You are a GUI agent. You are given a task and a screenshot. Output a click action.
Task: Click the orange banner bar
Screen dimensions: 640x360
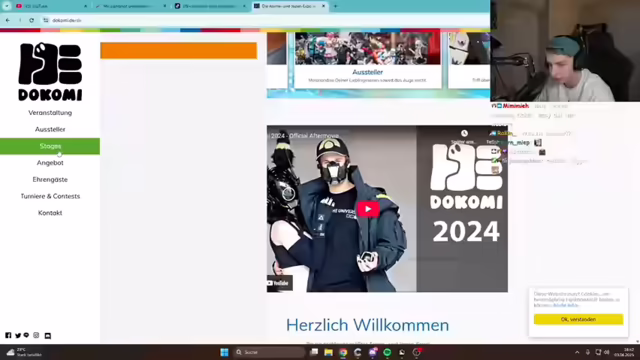179,51
